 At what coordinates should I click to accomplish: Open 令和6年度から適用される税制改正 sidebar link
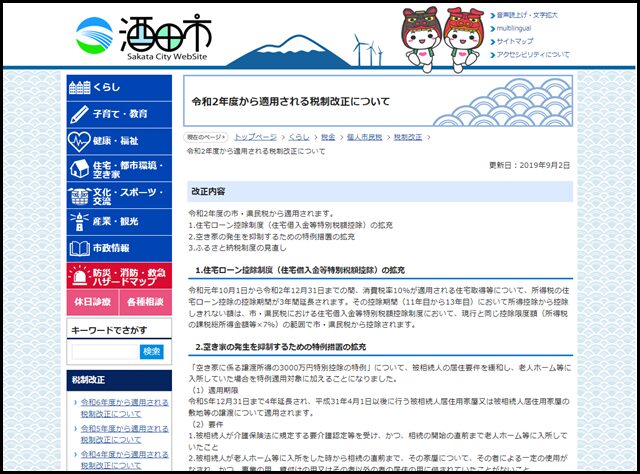tap(124, 408)
